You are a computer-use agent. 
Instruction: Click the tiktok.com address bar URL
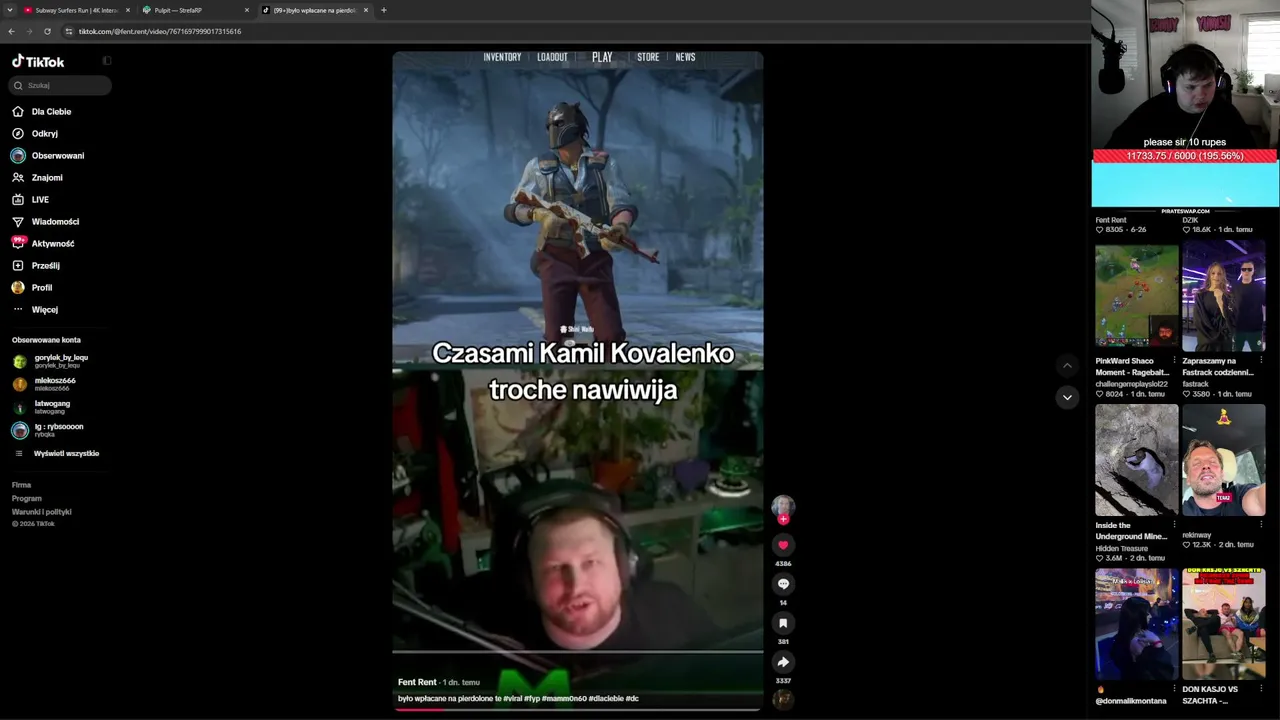click(160, 31)
